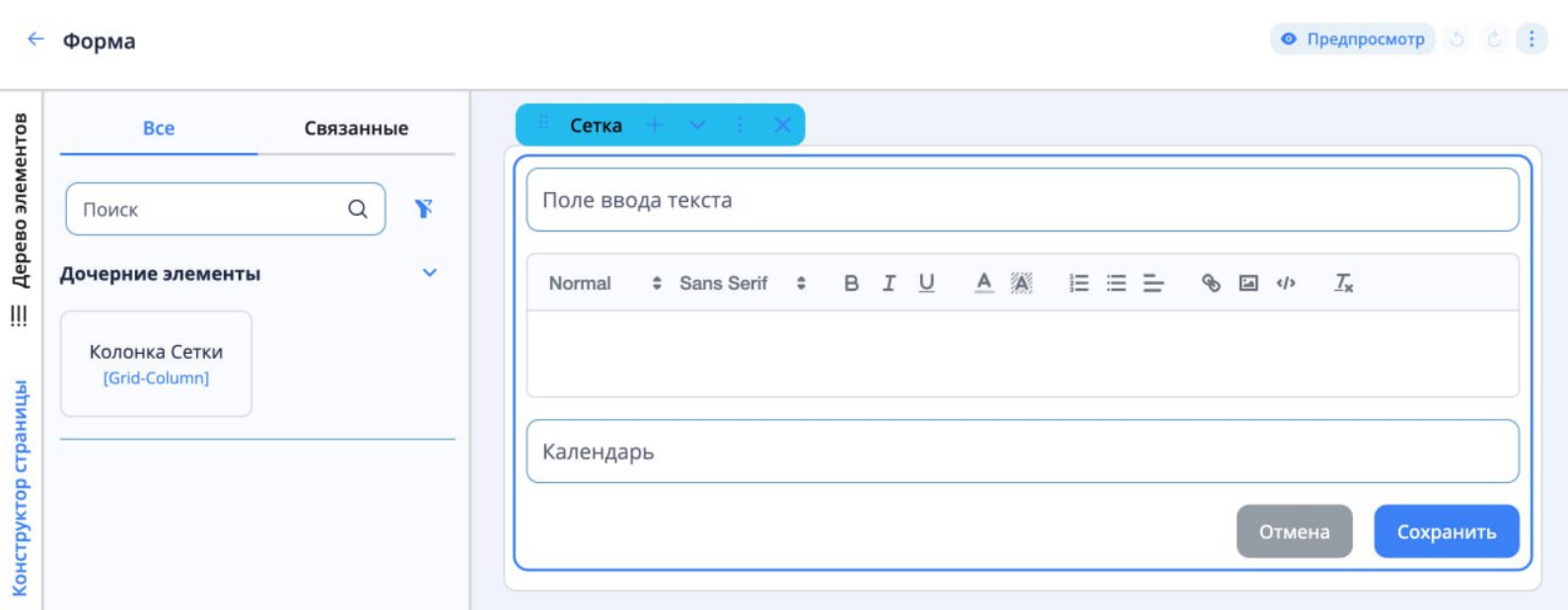Undo the last change in header
Screen dimensions: 1568x610
(1457, 39)
